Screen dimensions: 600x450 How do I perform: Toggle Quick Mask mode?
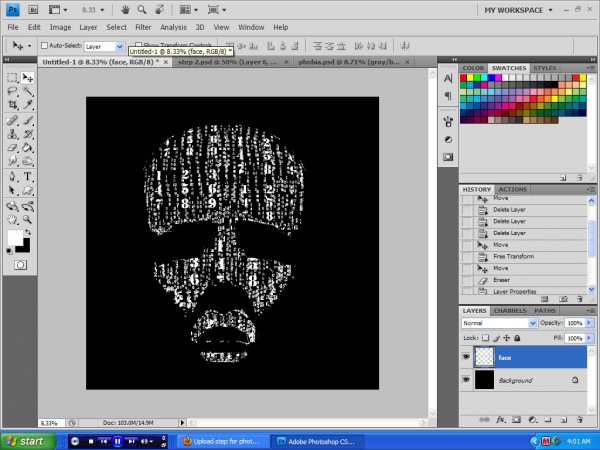coord(20,265)
